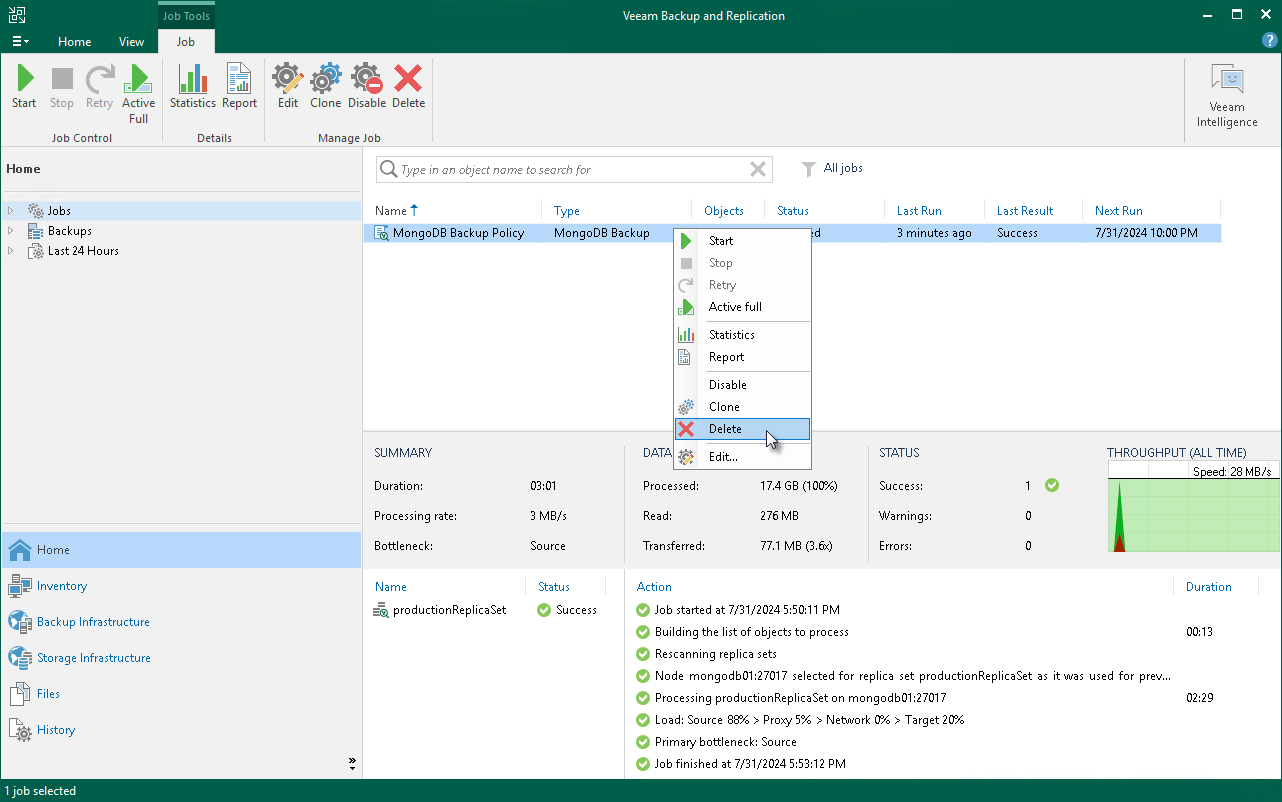Choose Delete in the context menu

725,429
